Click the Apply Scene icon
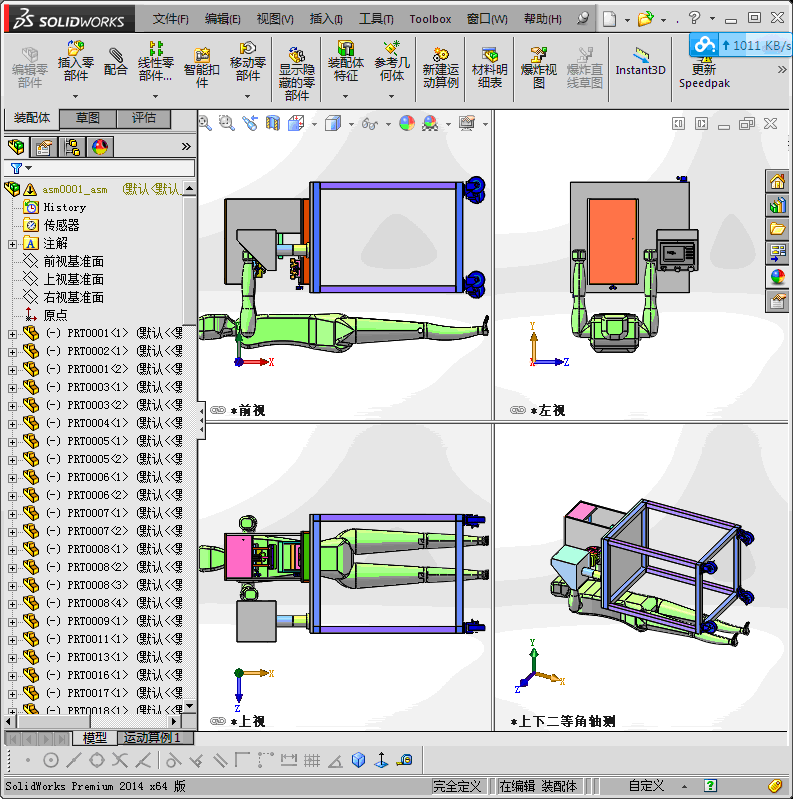 tap(430, 123)
